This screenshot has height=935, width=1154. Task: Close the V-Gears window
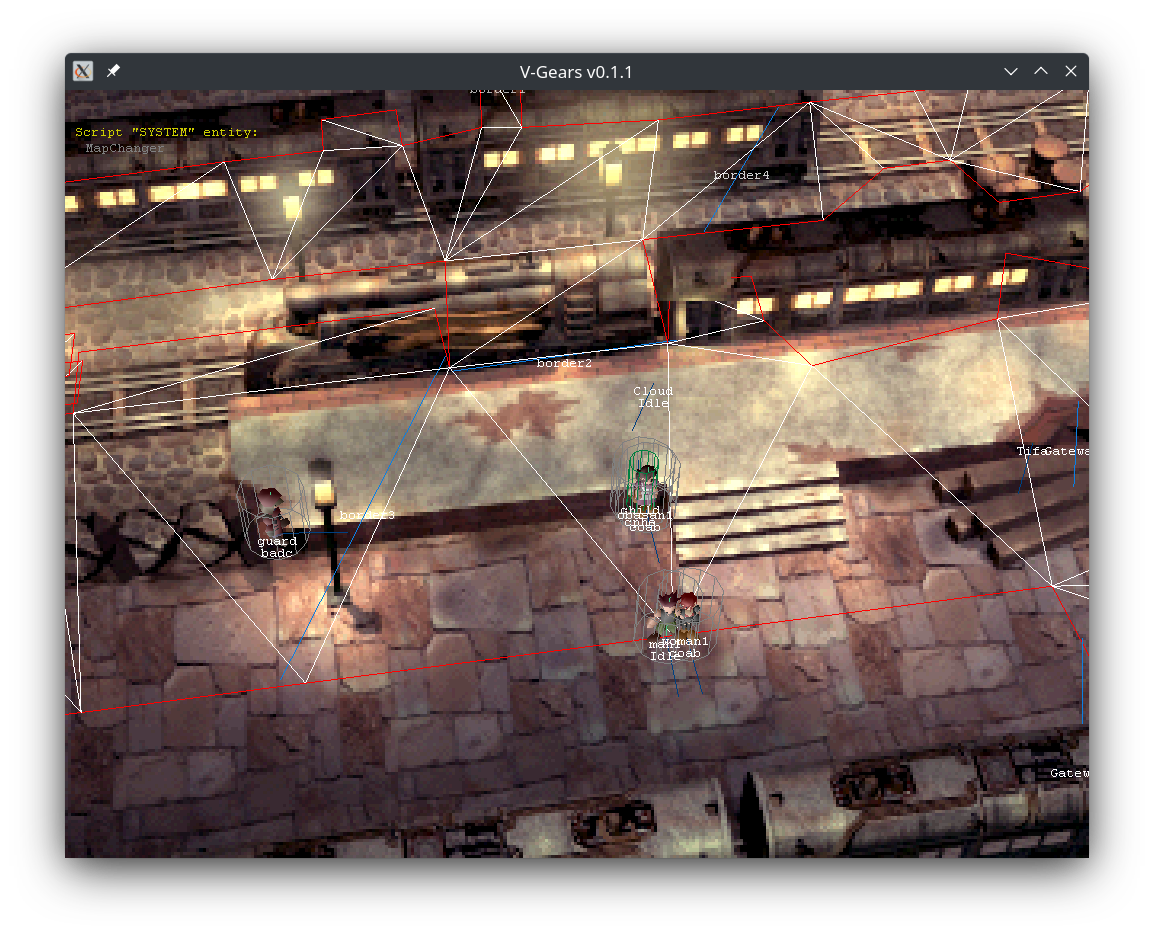[x=1071, y=71]
